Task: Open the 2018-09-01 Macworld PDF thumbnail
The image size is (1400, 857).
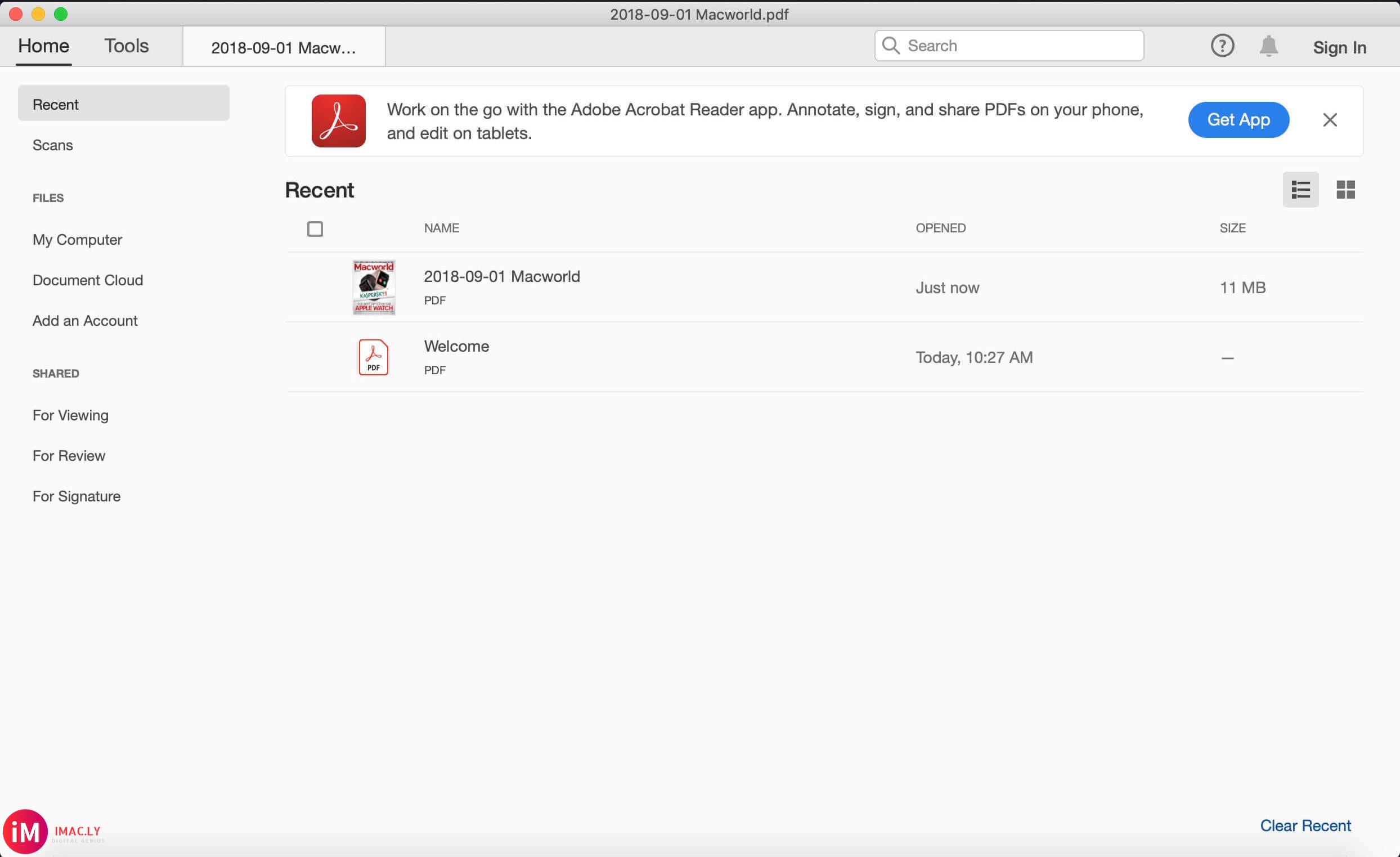Action: click(374, 287)
